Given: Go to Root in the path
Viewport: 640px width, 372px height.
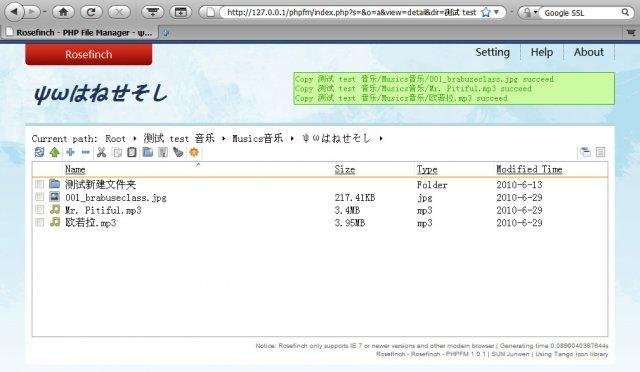Looking at the screenshot, I should click(x=116, y=139).
